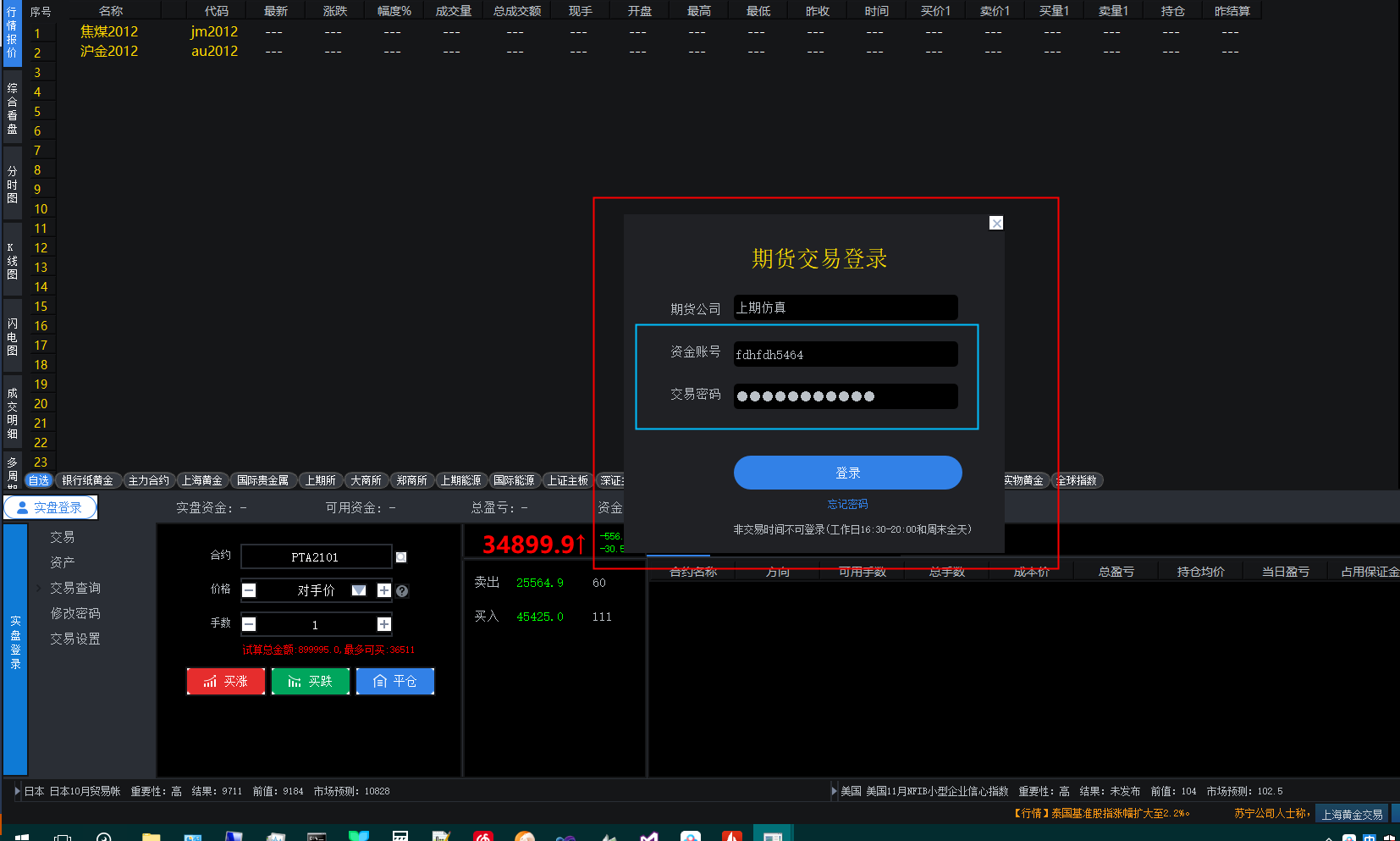Click the contract search magnifier beside PTA2101

pyautogui.click(x=401, y=556)
